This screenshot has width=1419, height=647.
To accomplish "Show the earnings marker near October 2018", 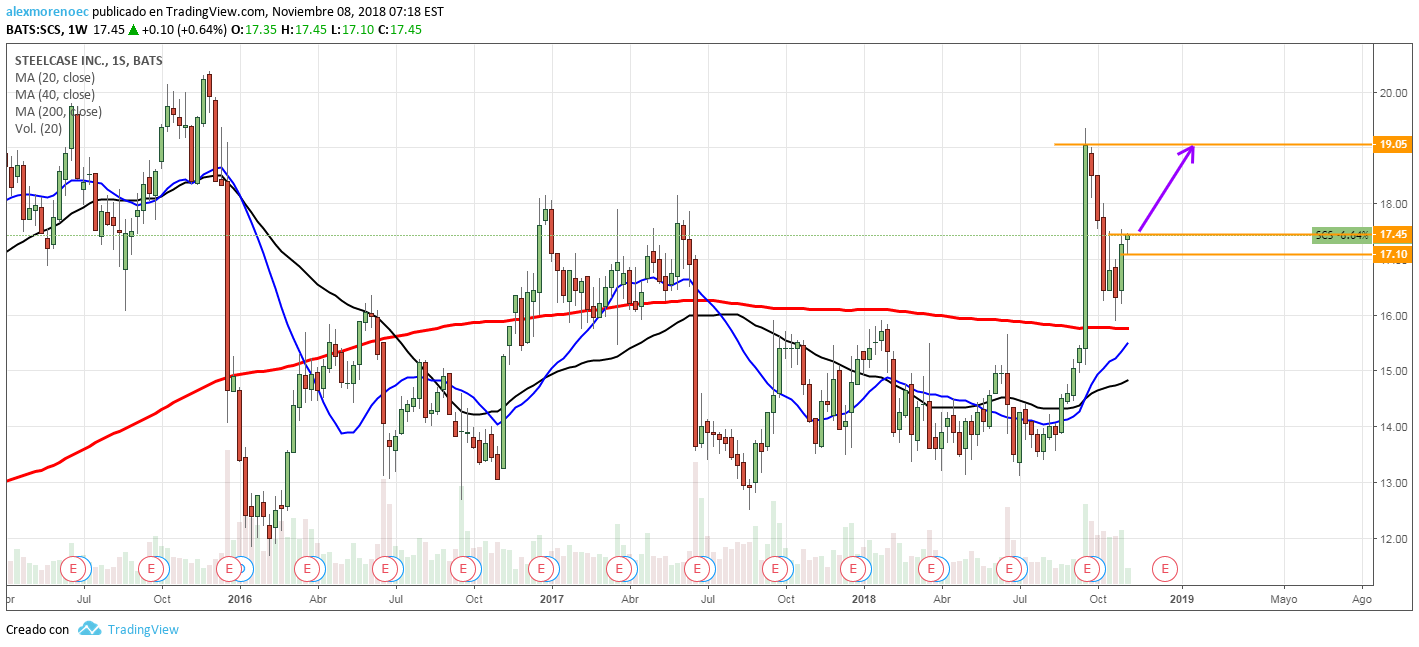I will point(1087,569).
